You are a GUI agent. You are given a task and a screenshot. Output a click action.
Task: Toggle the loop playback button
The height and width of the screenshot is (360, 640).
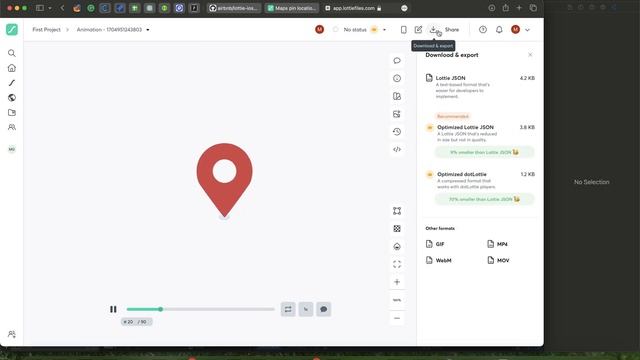click(288, 309)
